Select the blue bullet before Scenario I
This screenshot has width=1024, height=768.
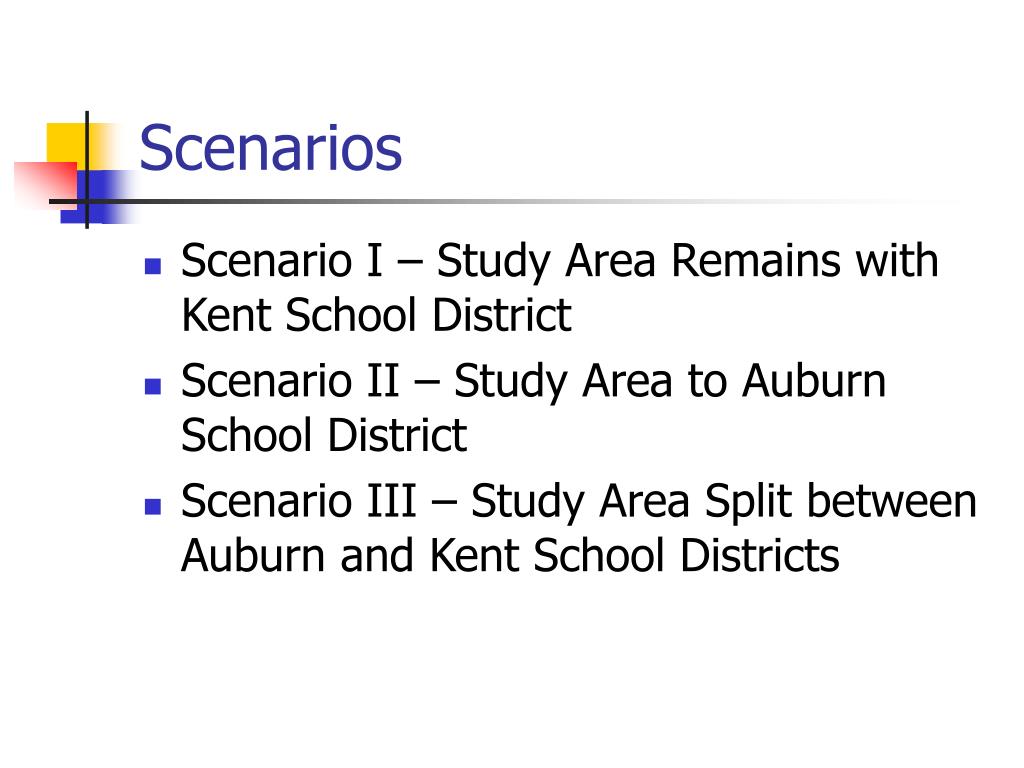coord(153,266)
